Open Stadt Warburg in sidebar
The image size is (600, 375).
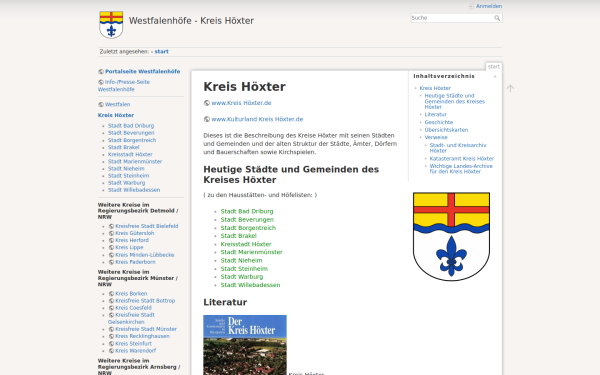(126, 183)
